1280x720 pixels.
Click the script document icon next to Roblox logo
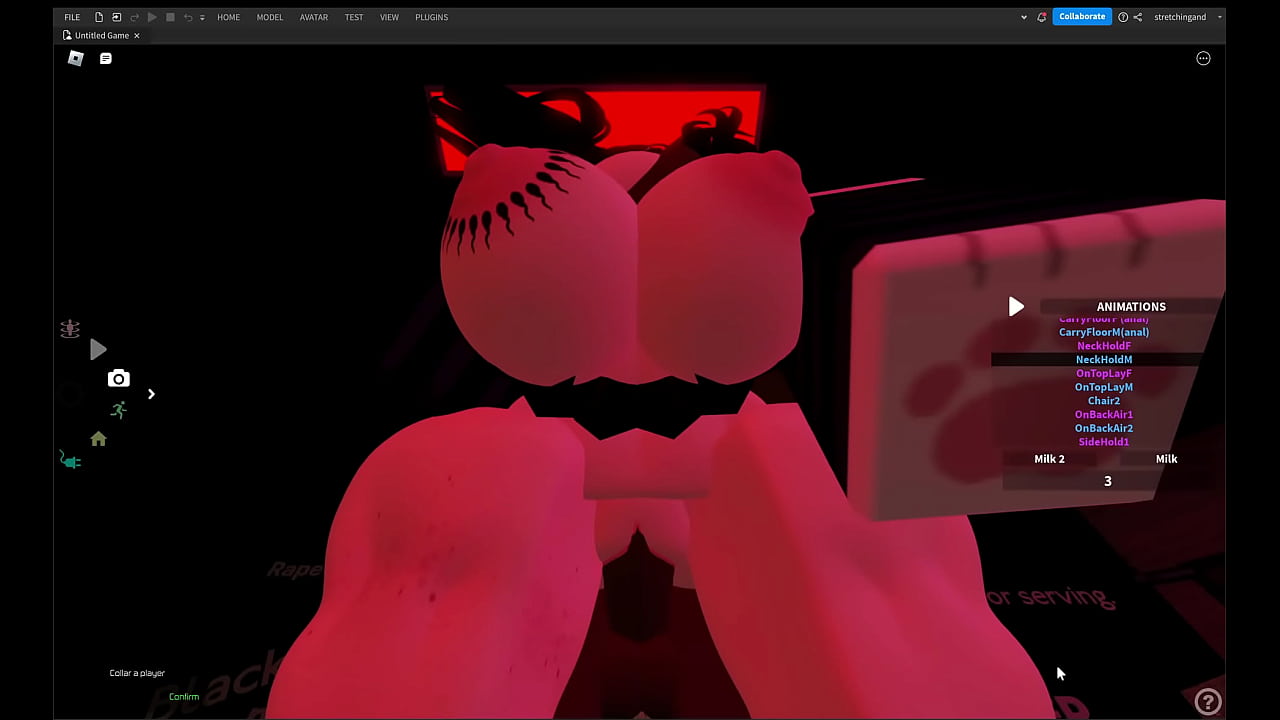click(x=105, y=58)
